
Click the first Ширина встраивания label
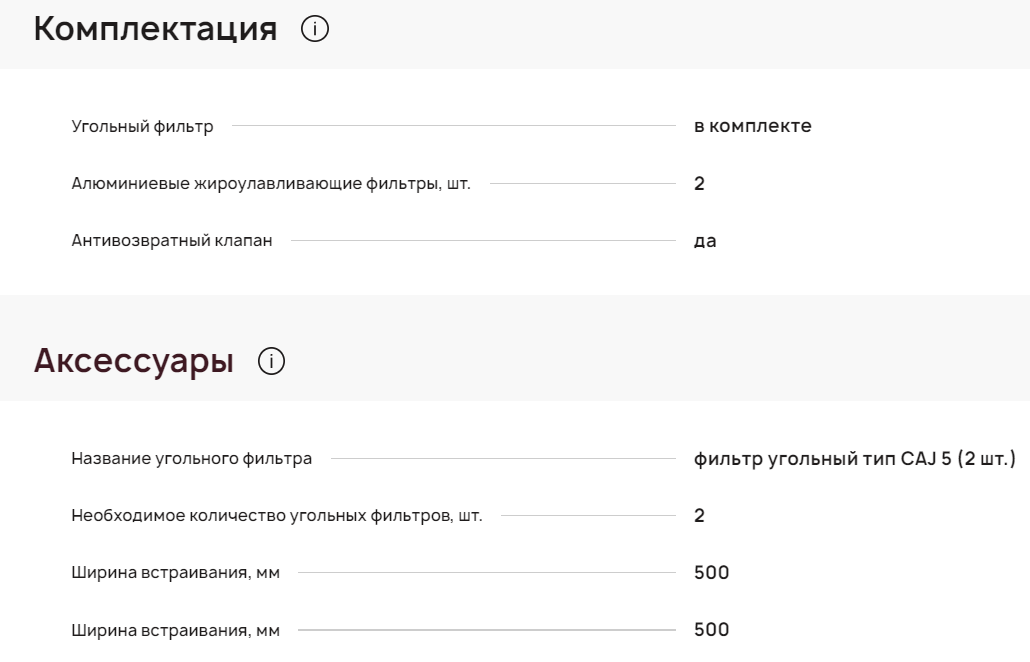coord(175,573)
